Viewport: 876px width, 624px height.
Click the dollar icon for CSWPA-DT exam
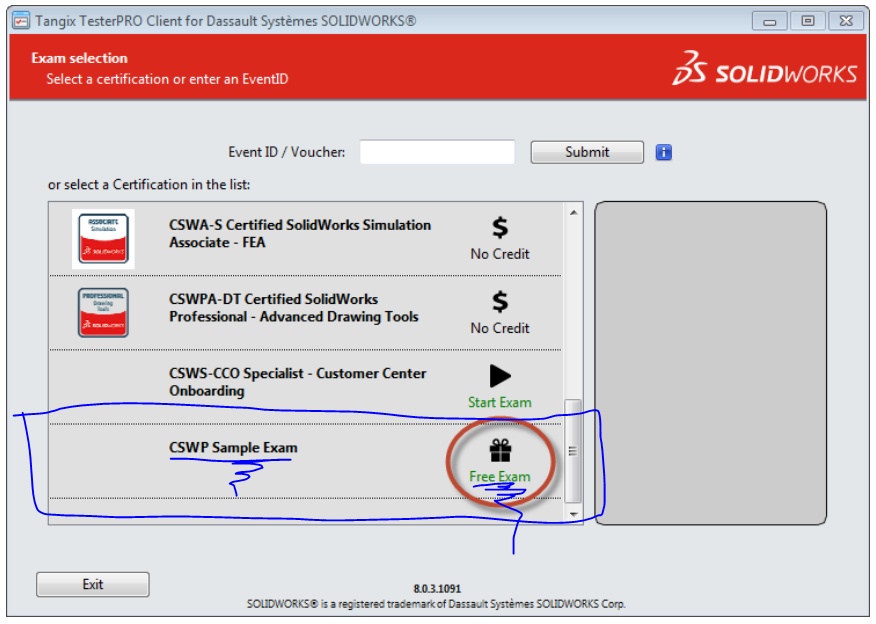[x=500, y=301]
